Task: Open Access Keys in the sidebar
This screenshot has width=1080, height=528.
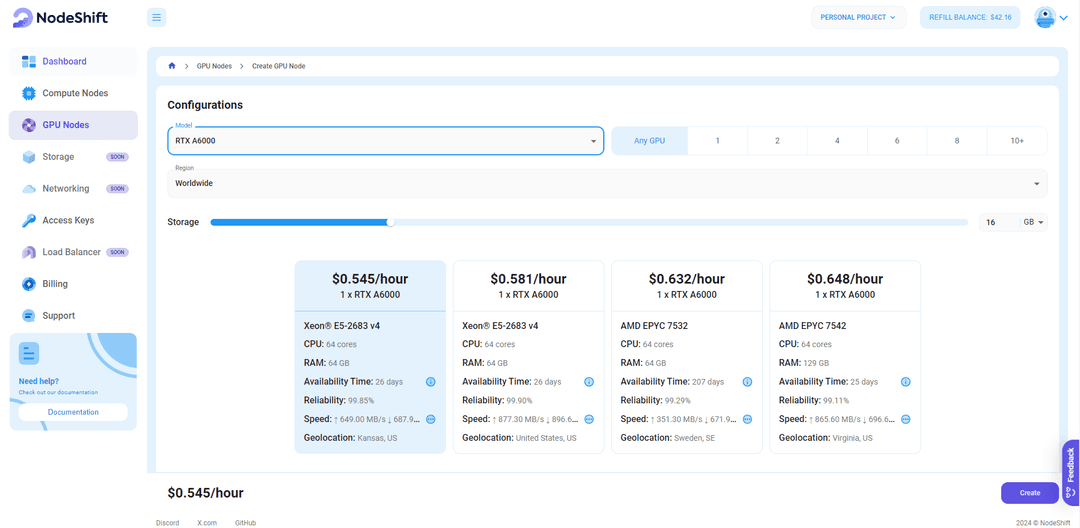Action: click(73, 220)
